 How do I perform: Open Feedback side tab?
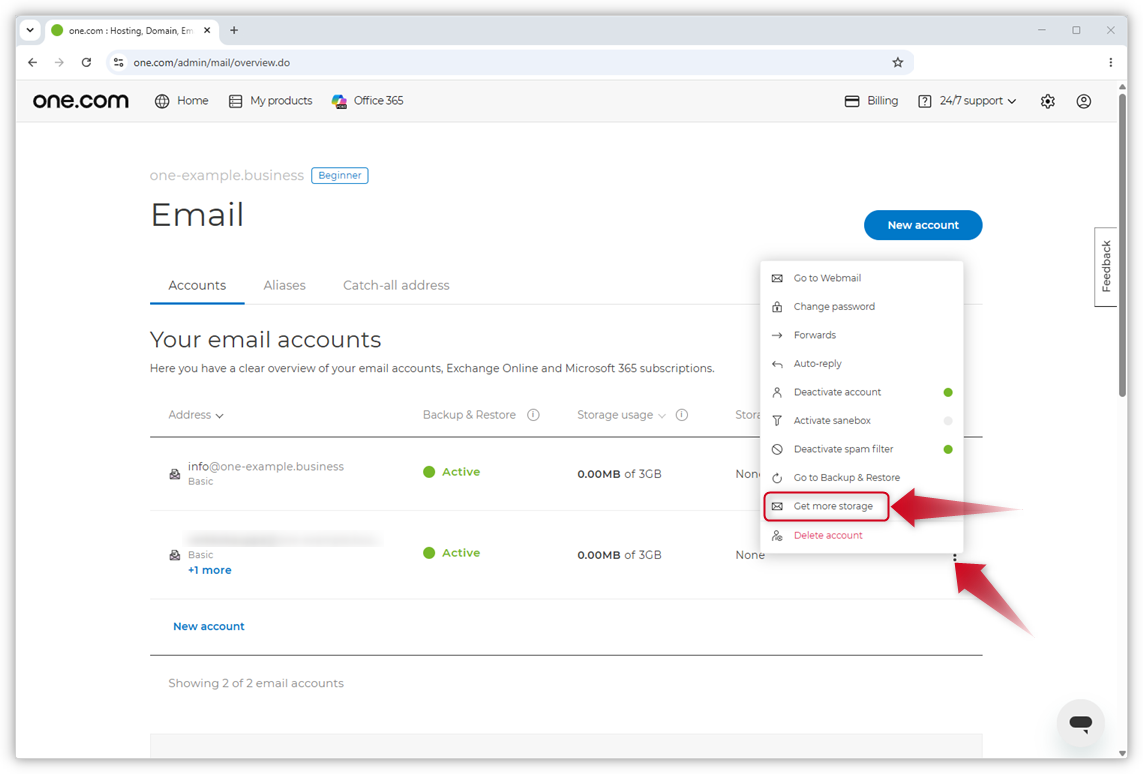coord(1105,267)
